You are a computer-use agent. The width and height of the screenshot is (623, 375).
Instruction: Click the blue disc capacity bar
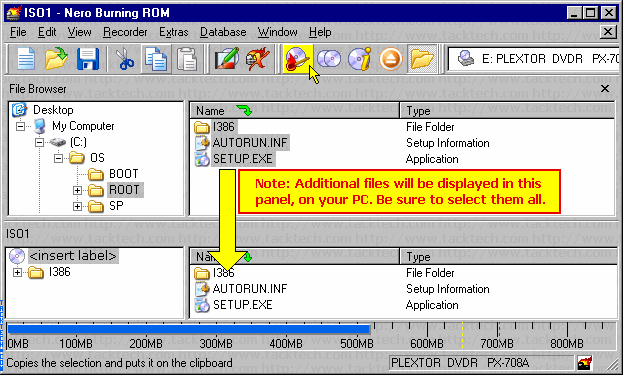point(188,329)
